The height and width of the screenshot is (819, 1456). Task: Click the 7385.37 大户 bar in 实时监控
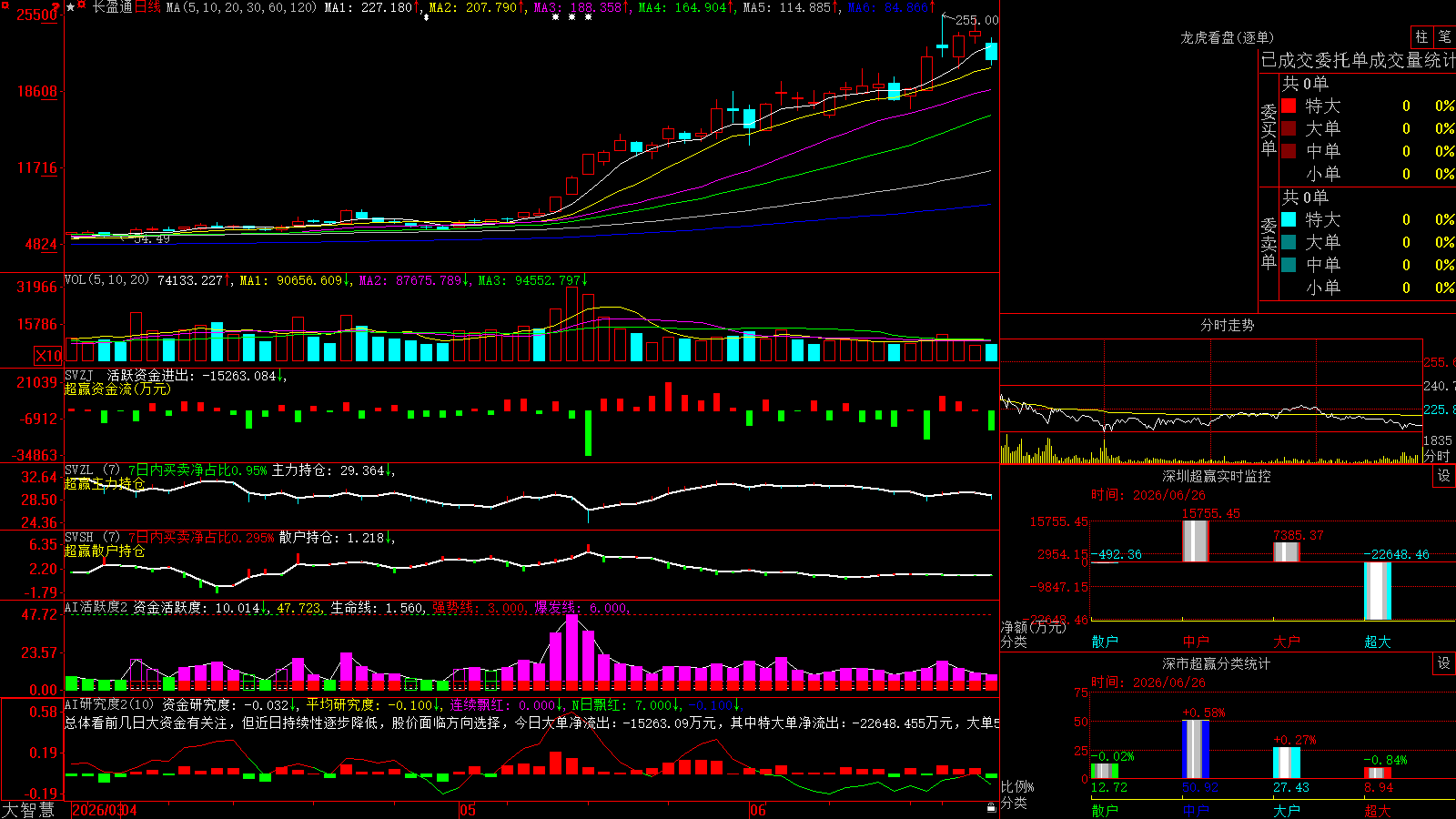point(1286,551)
